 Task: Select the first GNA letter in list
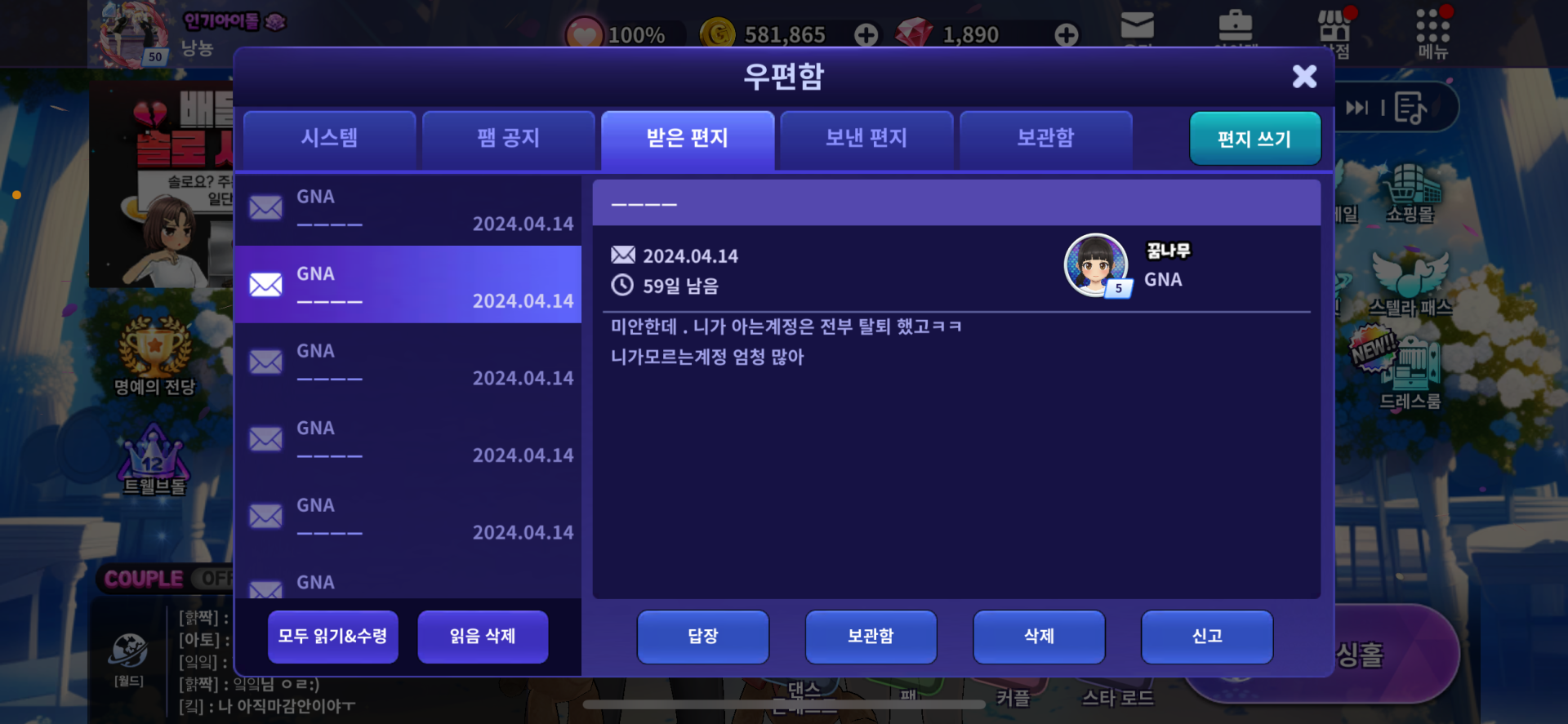tap(408, 209)
